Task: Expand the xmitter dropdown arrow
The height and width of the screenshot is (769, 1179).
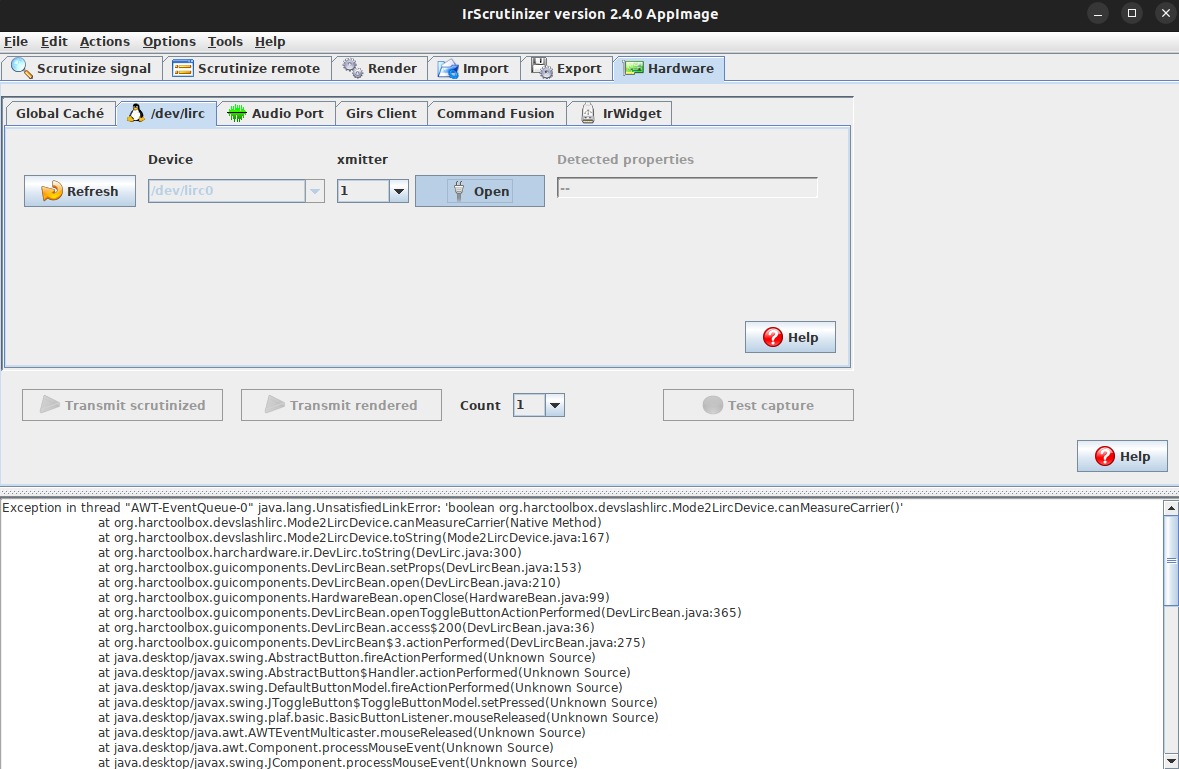Action: coord(399,191)
